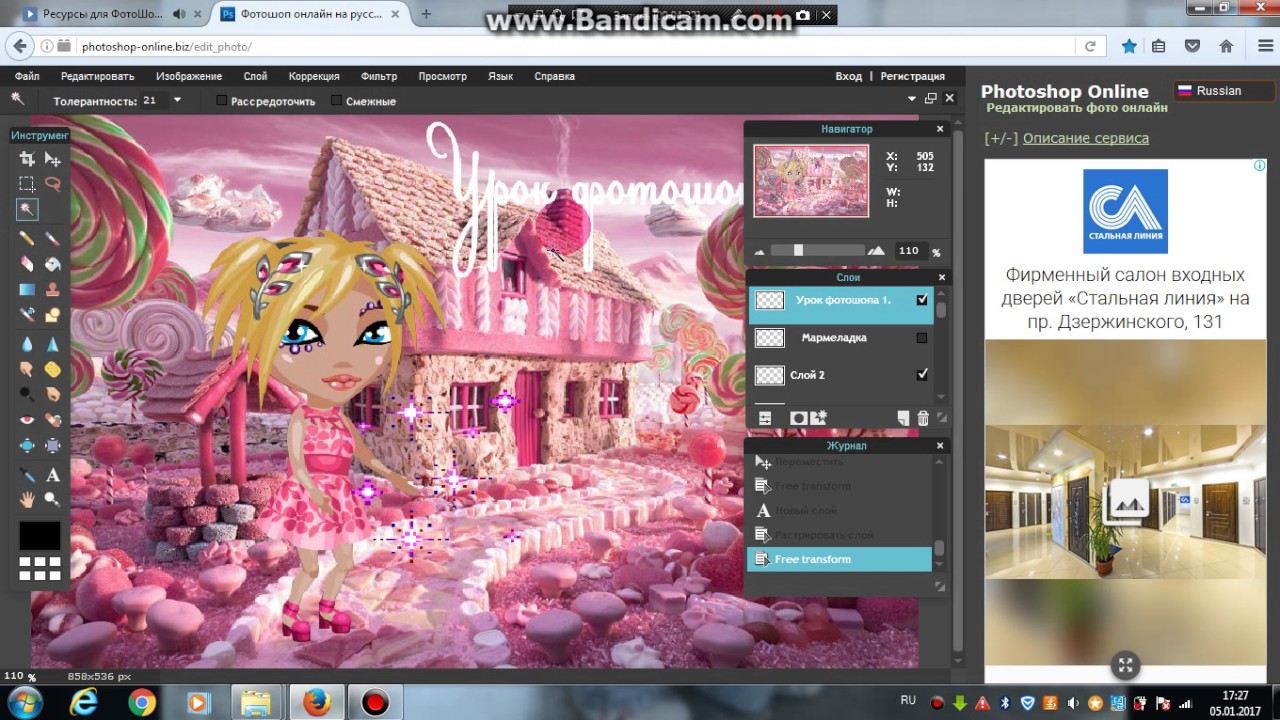Open the black foreground color swatch
The image size is (1280, 720).
[40, 536]
